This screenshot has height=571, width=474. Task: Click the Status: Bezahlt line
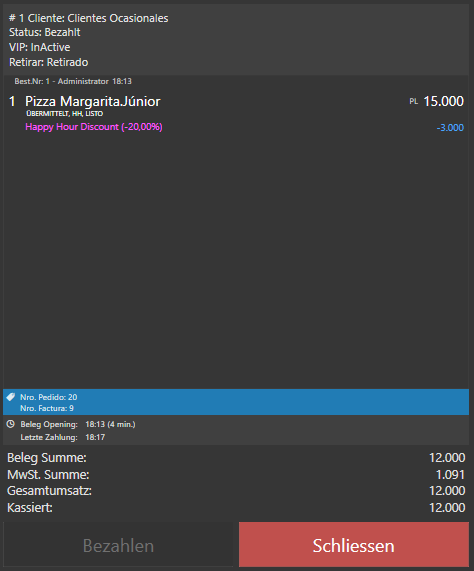tap(44, 32)
